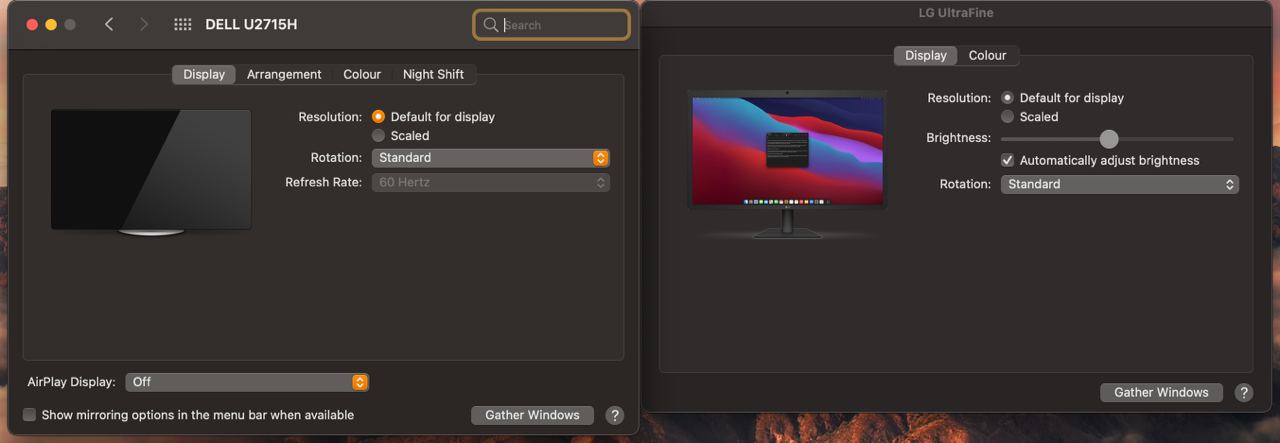
Task: Switch to Colour tab in DELL window
Action: (362, 74)
